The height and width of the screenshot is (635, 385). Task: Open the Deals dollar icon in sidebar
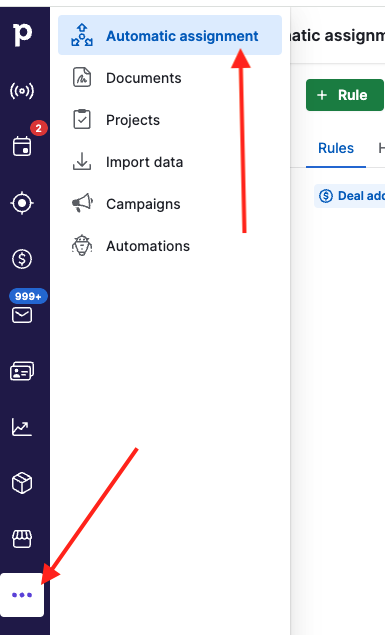[22, 259]
